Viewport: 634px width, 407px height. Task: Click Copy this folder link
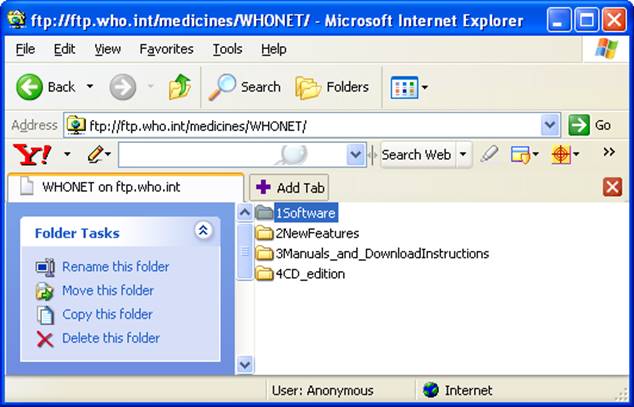click(107, 314)
